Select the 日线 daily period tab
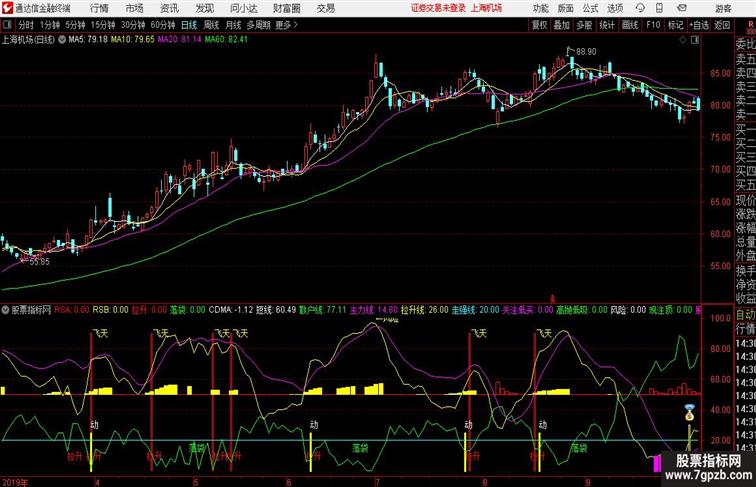Image resolution: width=756 pixels, height=487 pixels. [189, 25]
